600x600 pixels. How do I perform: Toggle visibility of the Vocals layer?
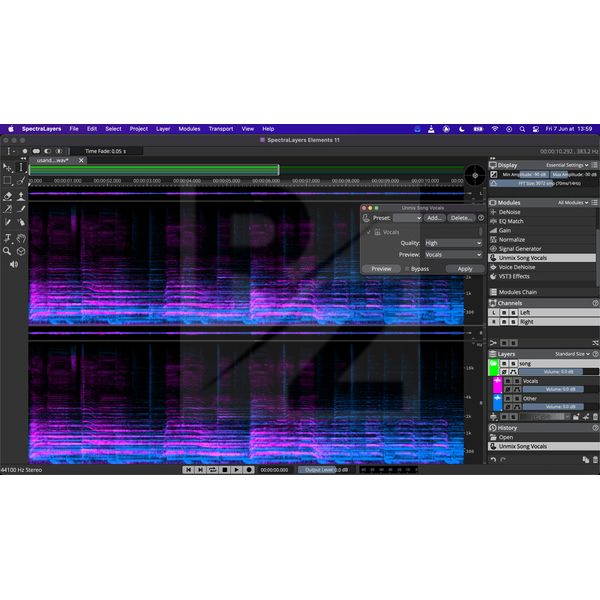click(x=506, y=381)
